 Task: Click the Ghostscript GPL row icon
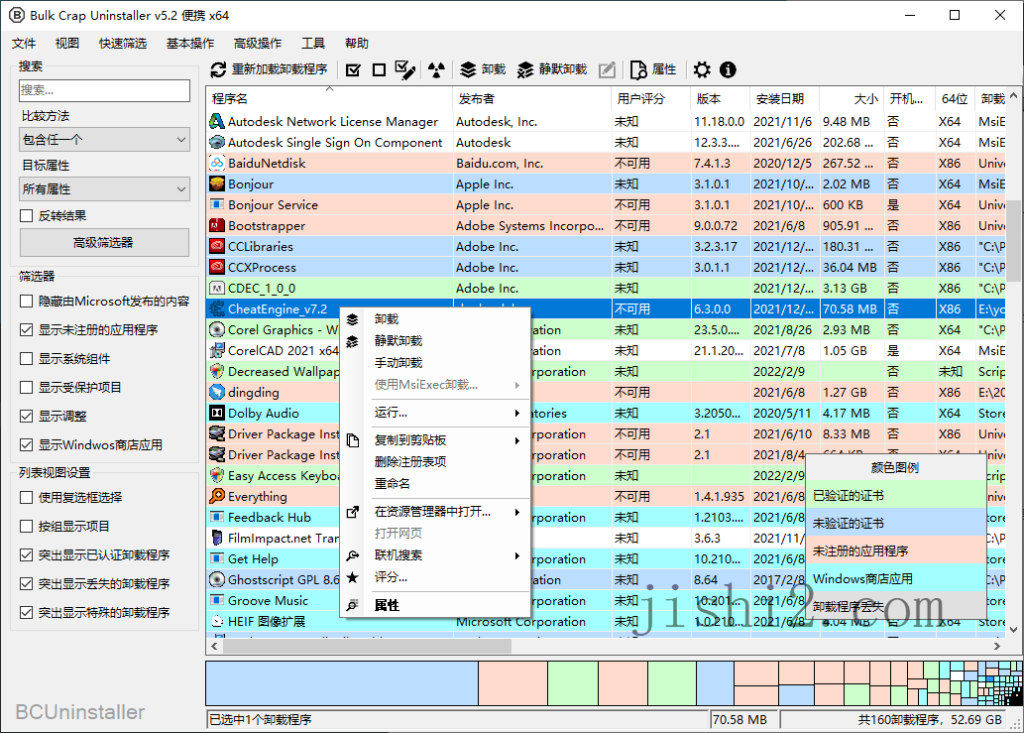[x=216, y=579]
